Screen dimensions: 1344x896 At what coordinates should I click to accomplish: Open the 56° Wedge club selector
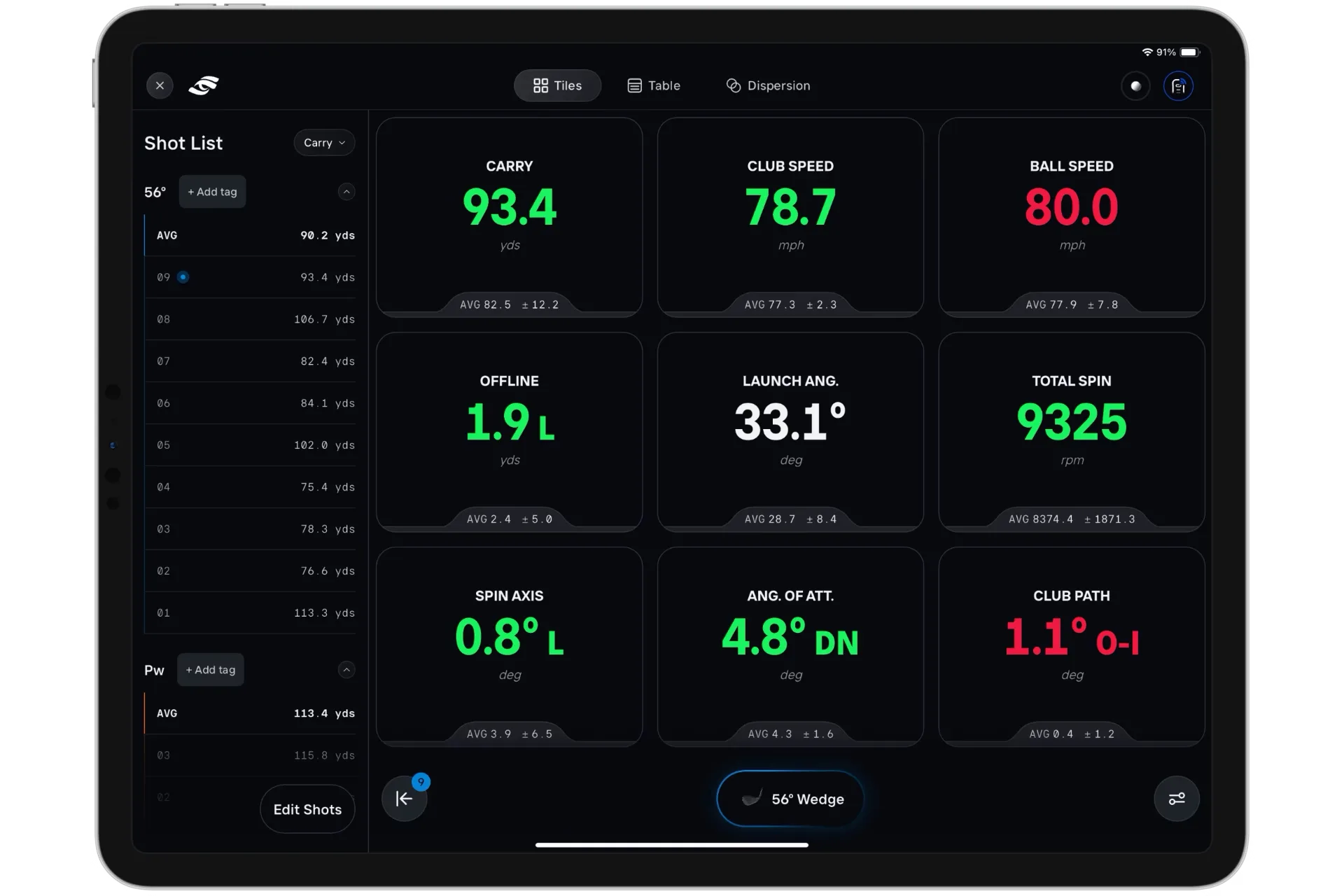pyautogui.click(x=790, y=799)
